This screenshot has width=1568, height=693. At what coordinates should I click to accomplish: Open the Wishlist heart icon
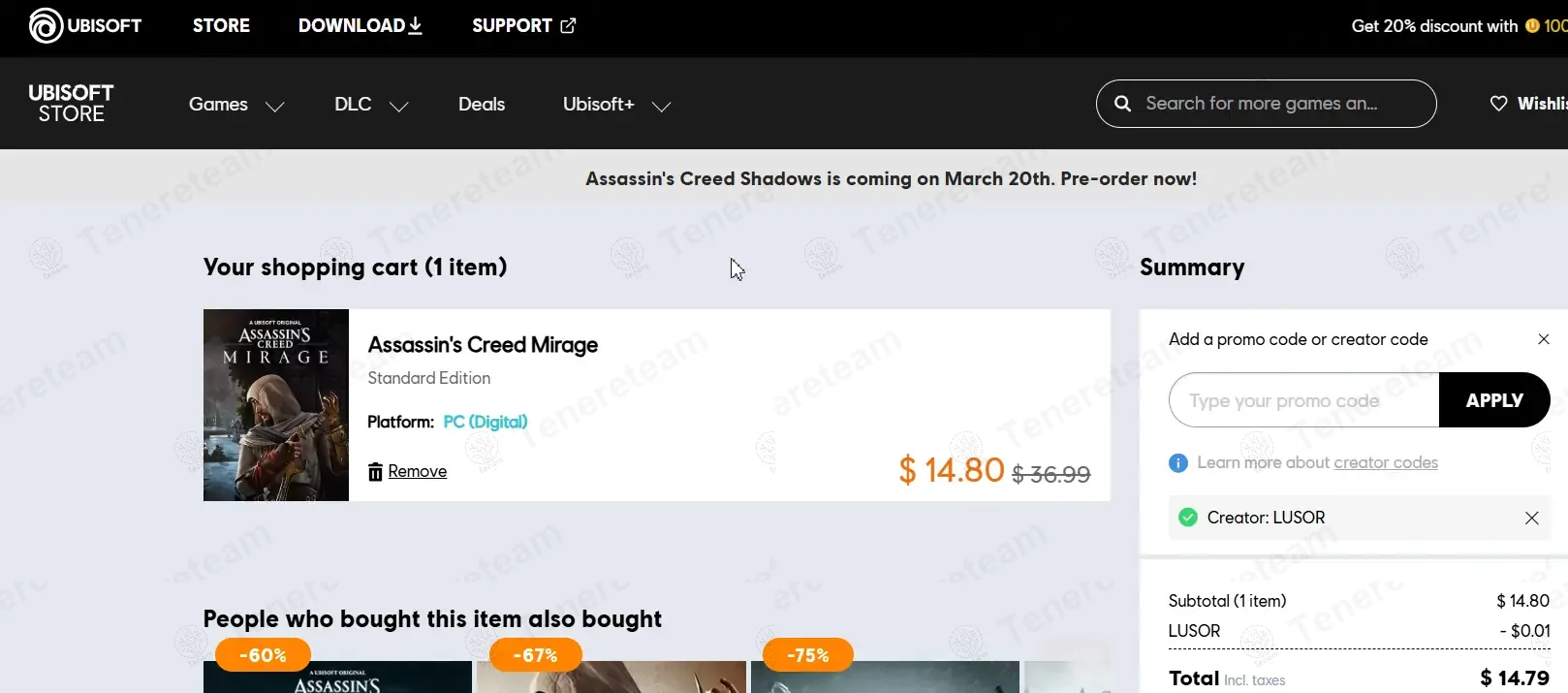(1498, 104)
